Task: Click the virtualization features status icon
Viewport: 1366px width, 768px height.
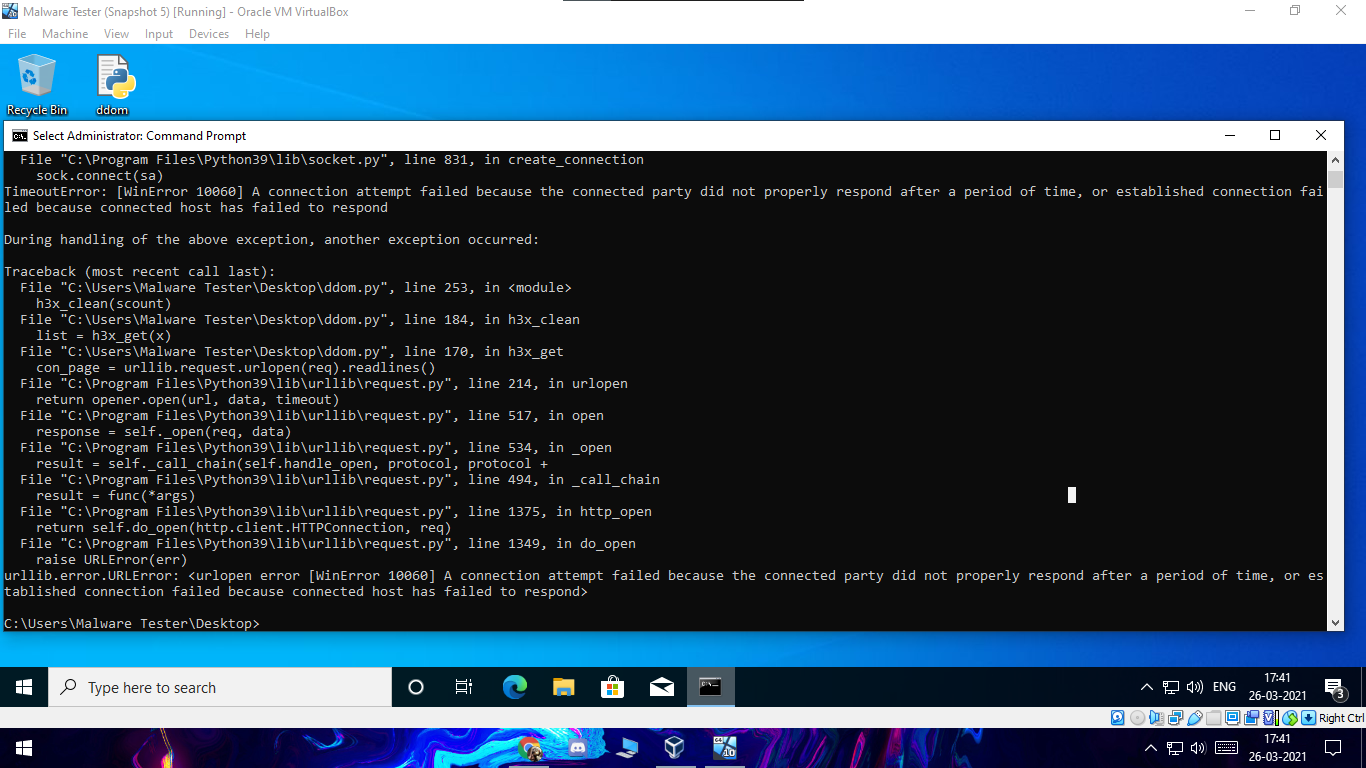Action: (1269, 717)
